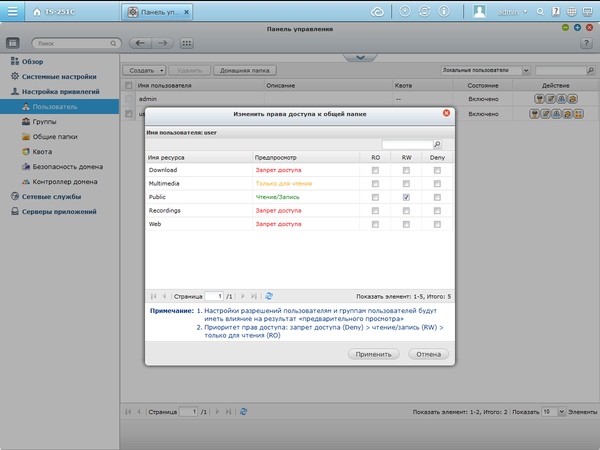Check Deny for Web folder

437,224
